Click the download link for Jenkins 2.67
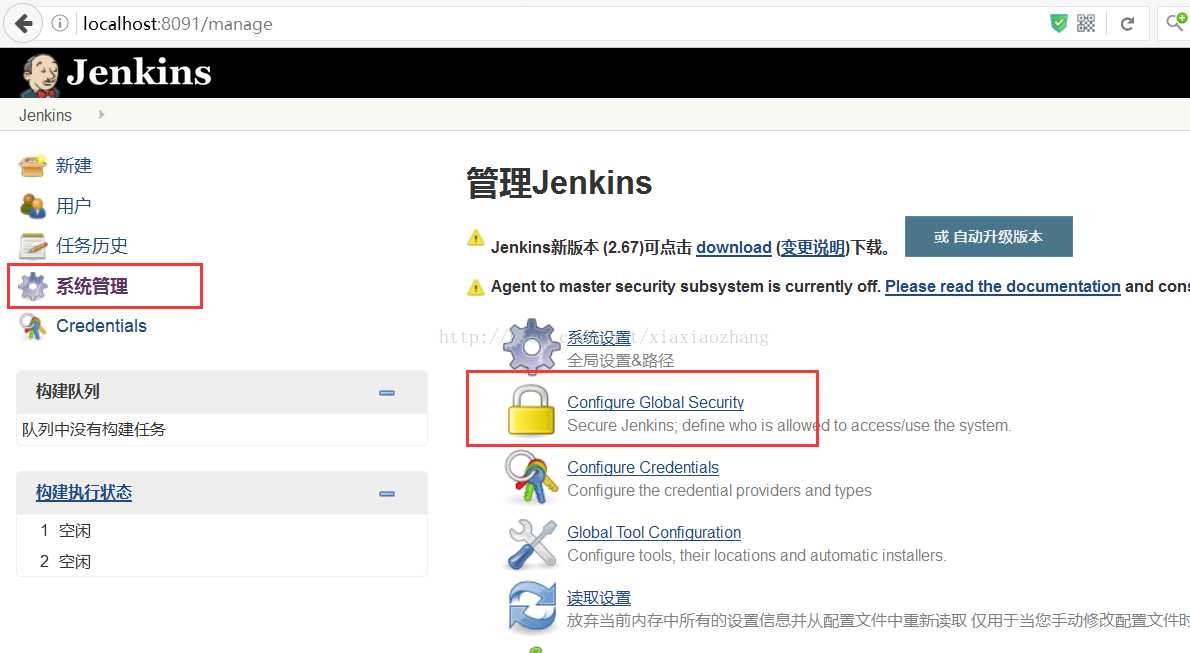This screenshot has height=653, width=1190. (x=734, y=248)
